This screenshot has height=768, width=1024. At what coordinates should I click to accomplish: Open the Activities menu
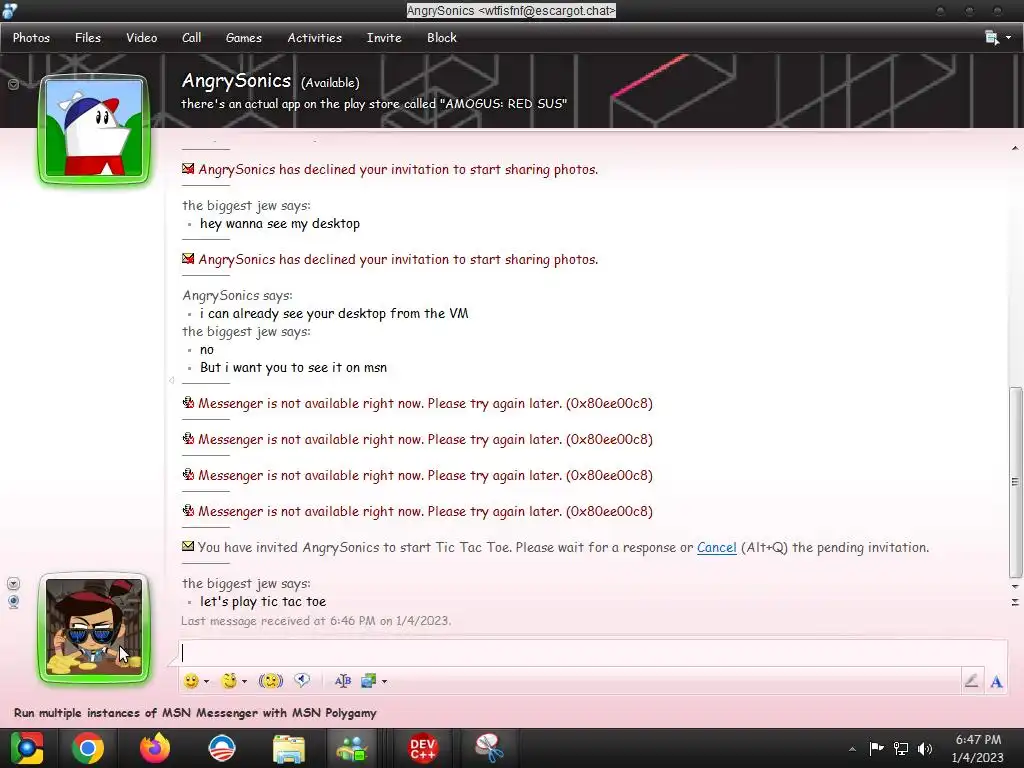pos(315,38)
